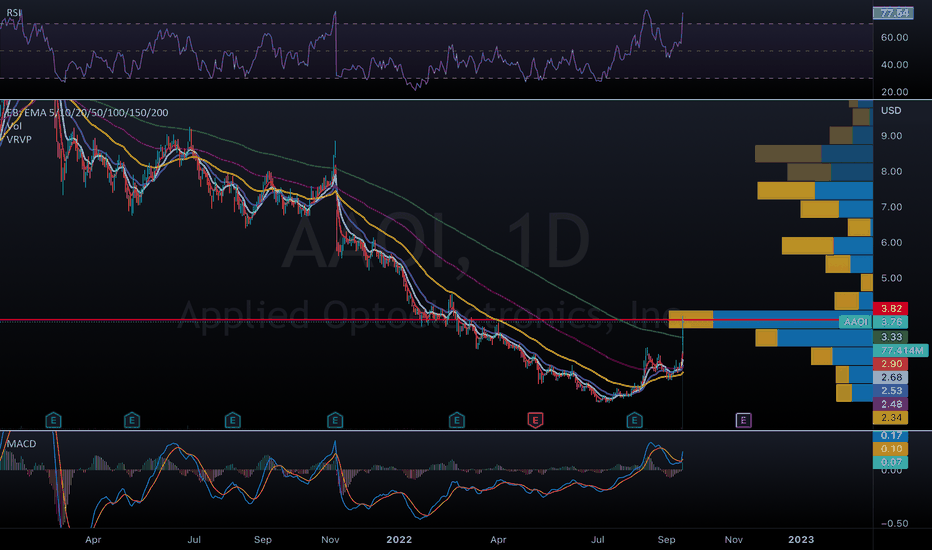Viewport: 932px width, 550px height.
Task: Click the USD currency label on price axis
Action: click(891, 111)
